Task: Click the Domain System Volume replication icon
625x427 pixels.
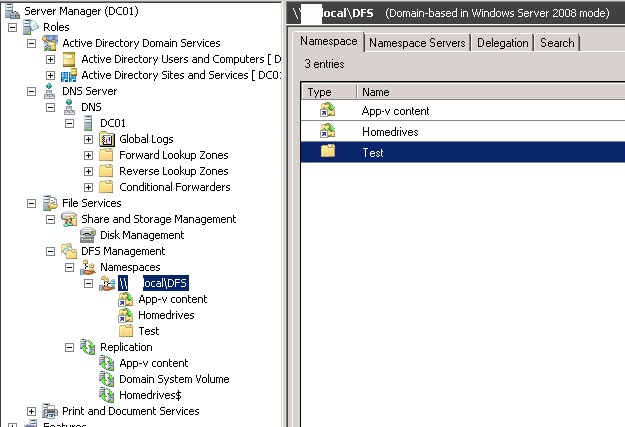Action: coord(107,379)
